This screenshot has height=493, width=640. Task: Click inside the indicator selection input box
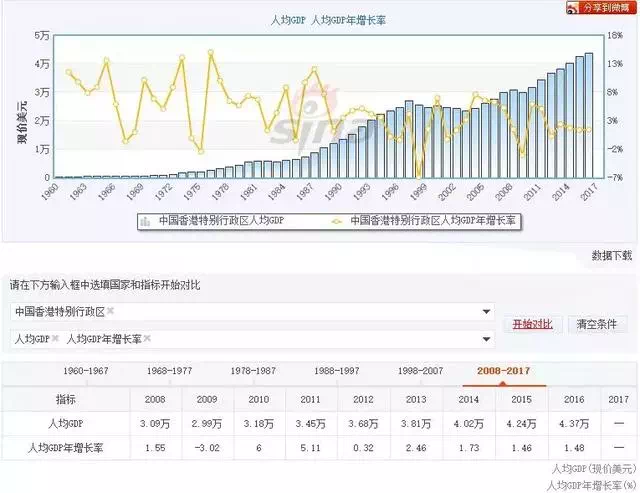tap(252, 339)
